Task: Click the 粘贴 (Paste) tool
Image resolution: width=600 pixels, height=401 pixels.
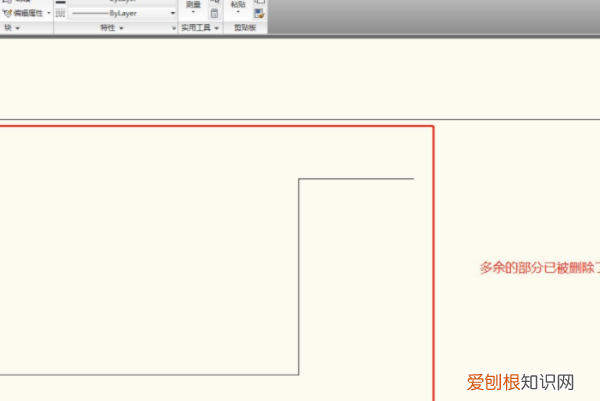Action: click(237, 4)
